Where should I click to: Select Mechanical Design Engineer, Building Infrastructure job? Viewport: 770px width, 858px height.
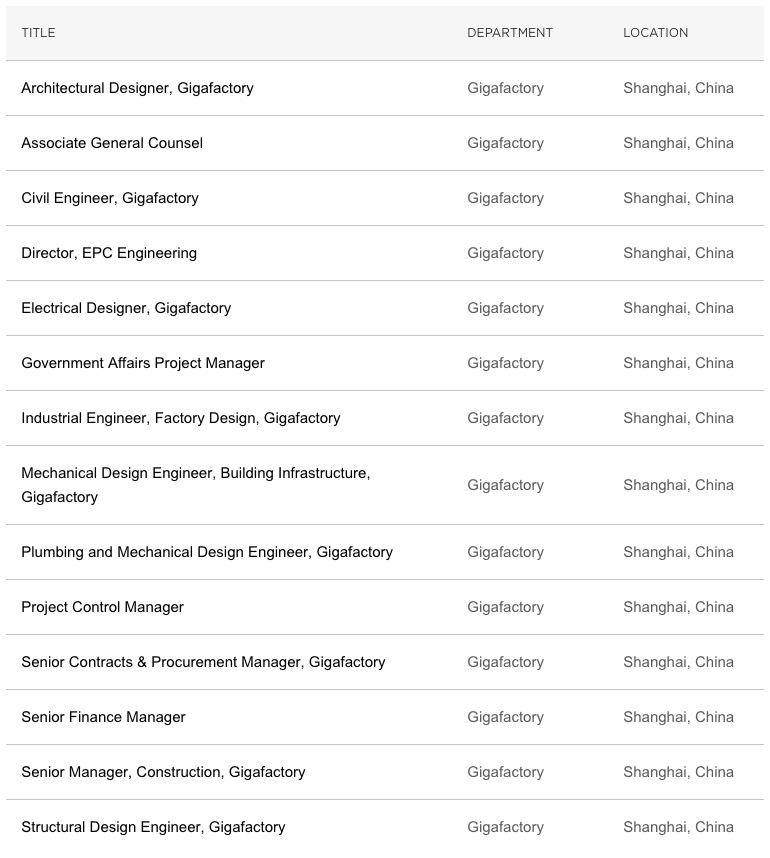pyautogui.click(x=196, y=473)
